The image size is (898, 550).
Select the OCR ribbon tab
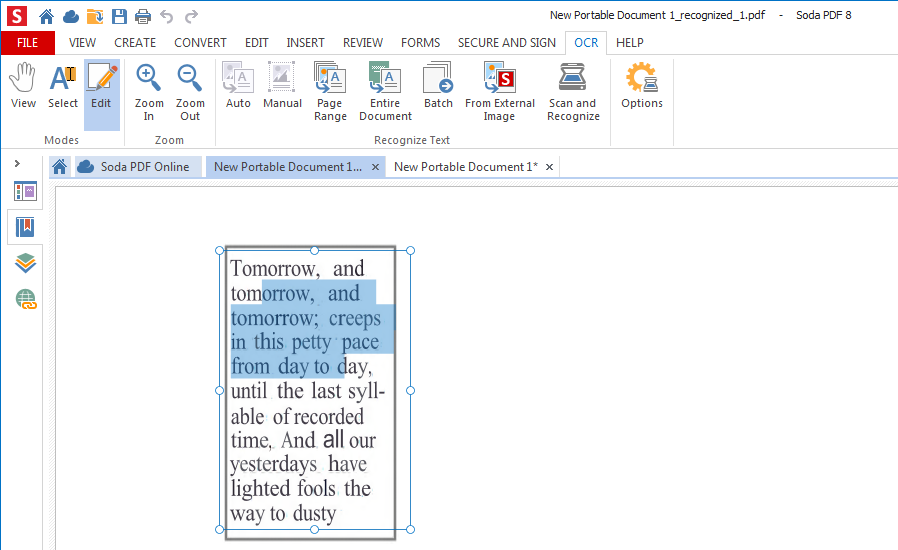coord(586,43)
